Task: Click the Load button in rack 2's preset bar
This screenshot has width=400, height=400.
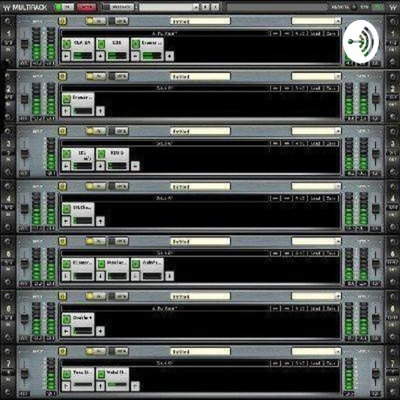Action: 315,88
